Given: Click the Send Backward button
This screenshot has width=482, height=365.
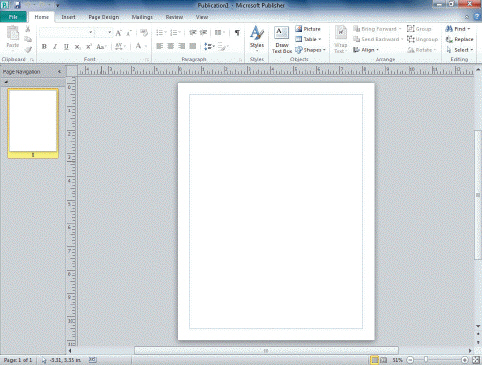Looking at the screenshot, I should click(x=378, y=39).
